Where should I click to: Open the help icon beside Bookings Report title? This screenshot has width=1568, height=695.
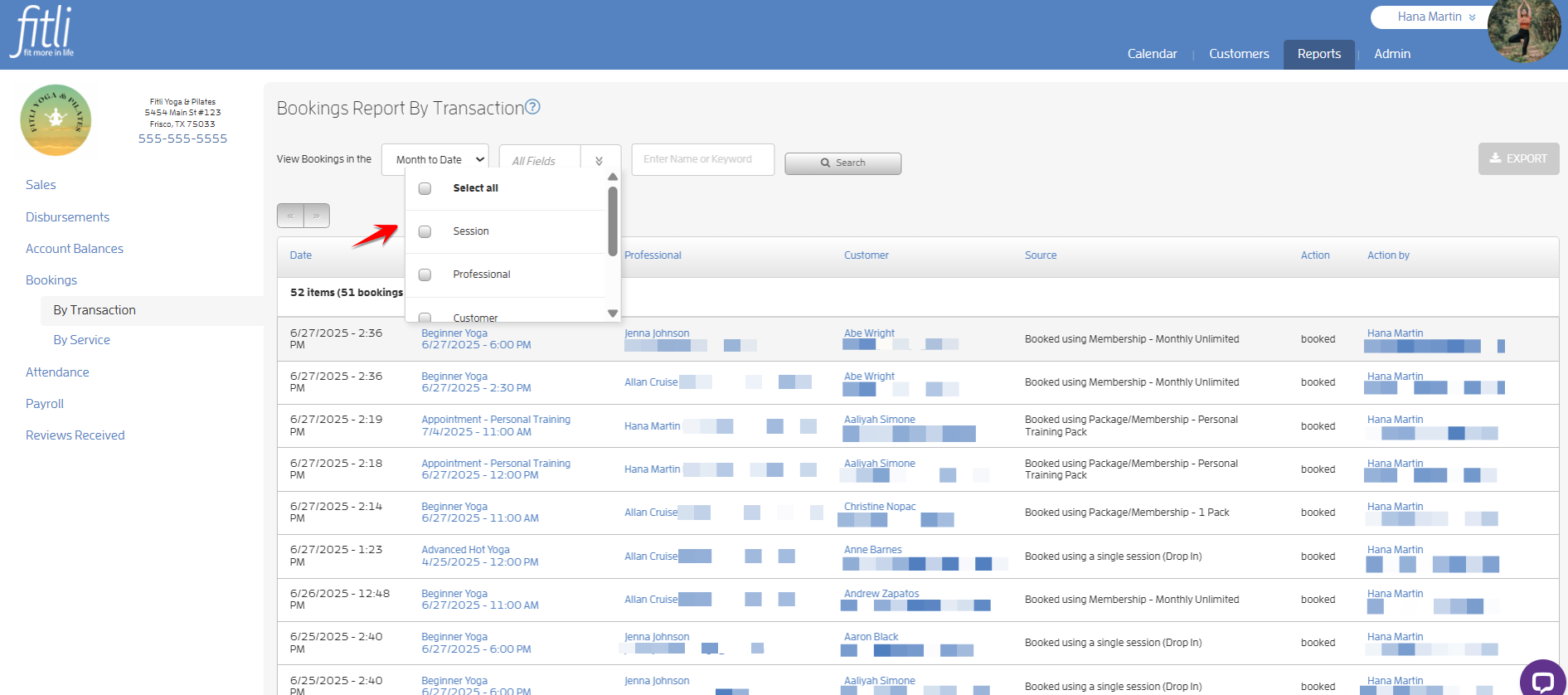(x=533, y=107)
